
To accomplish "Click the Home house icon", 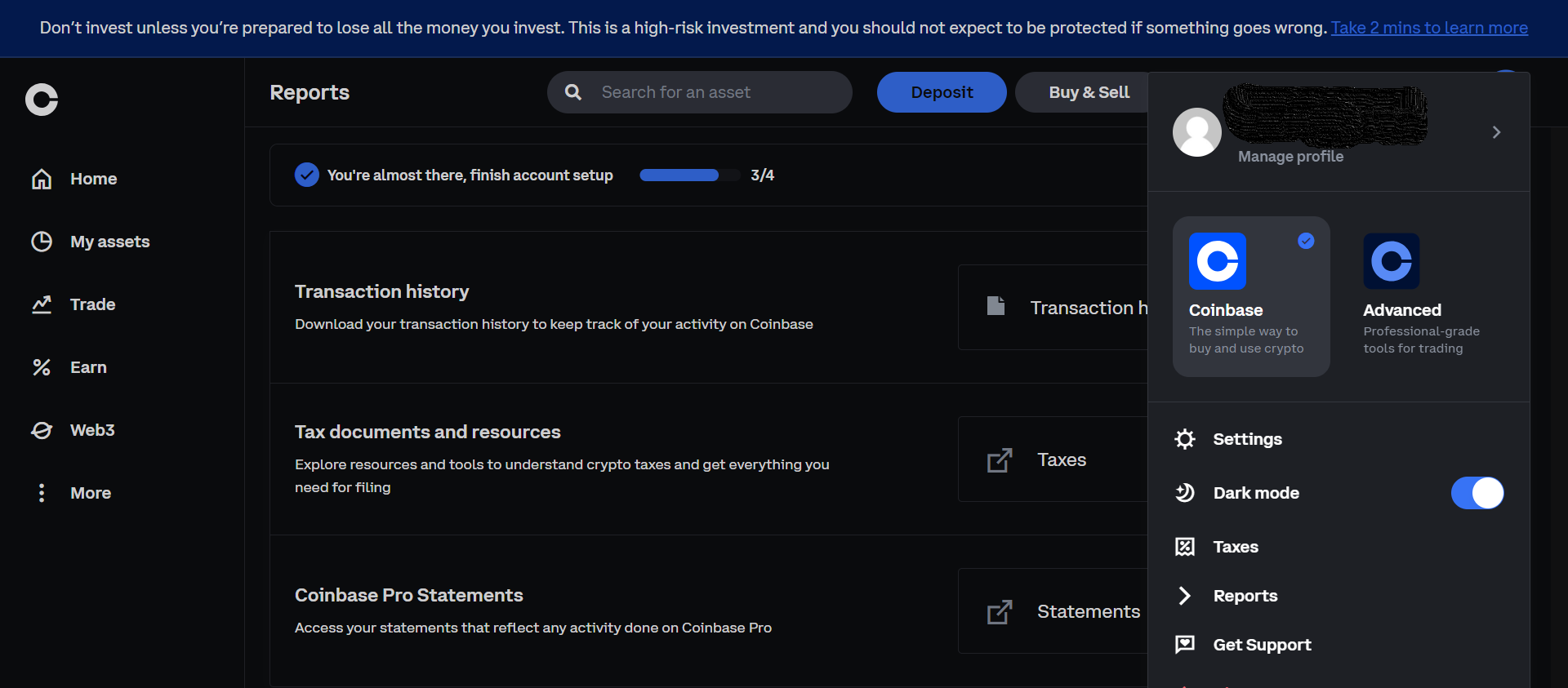I will (x=42, y=179).
